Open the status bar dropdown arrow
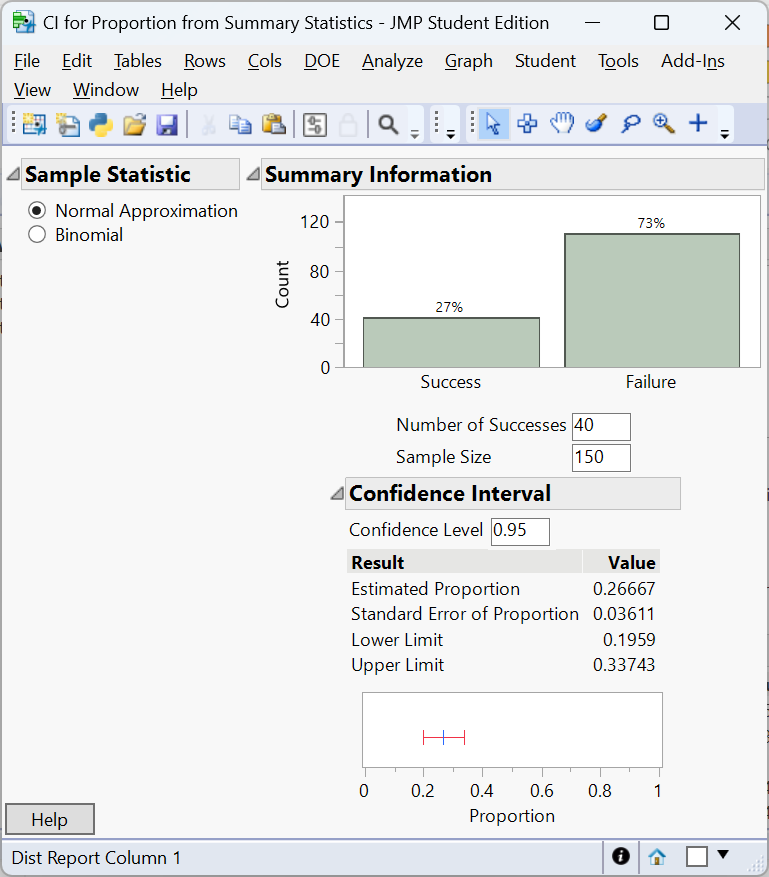 724,855
